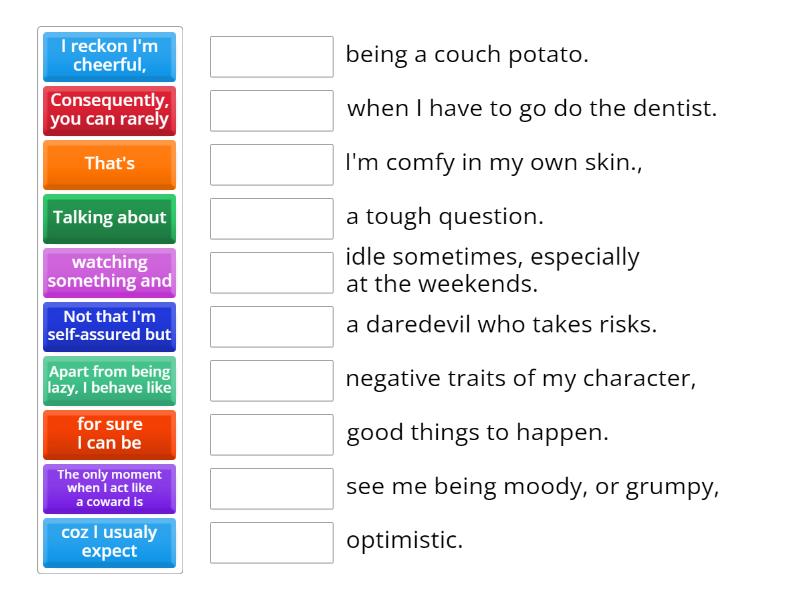Click the answer box beside "optimistic."

pyautogui.click(x=271, y=542)
